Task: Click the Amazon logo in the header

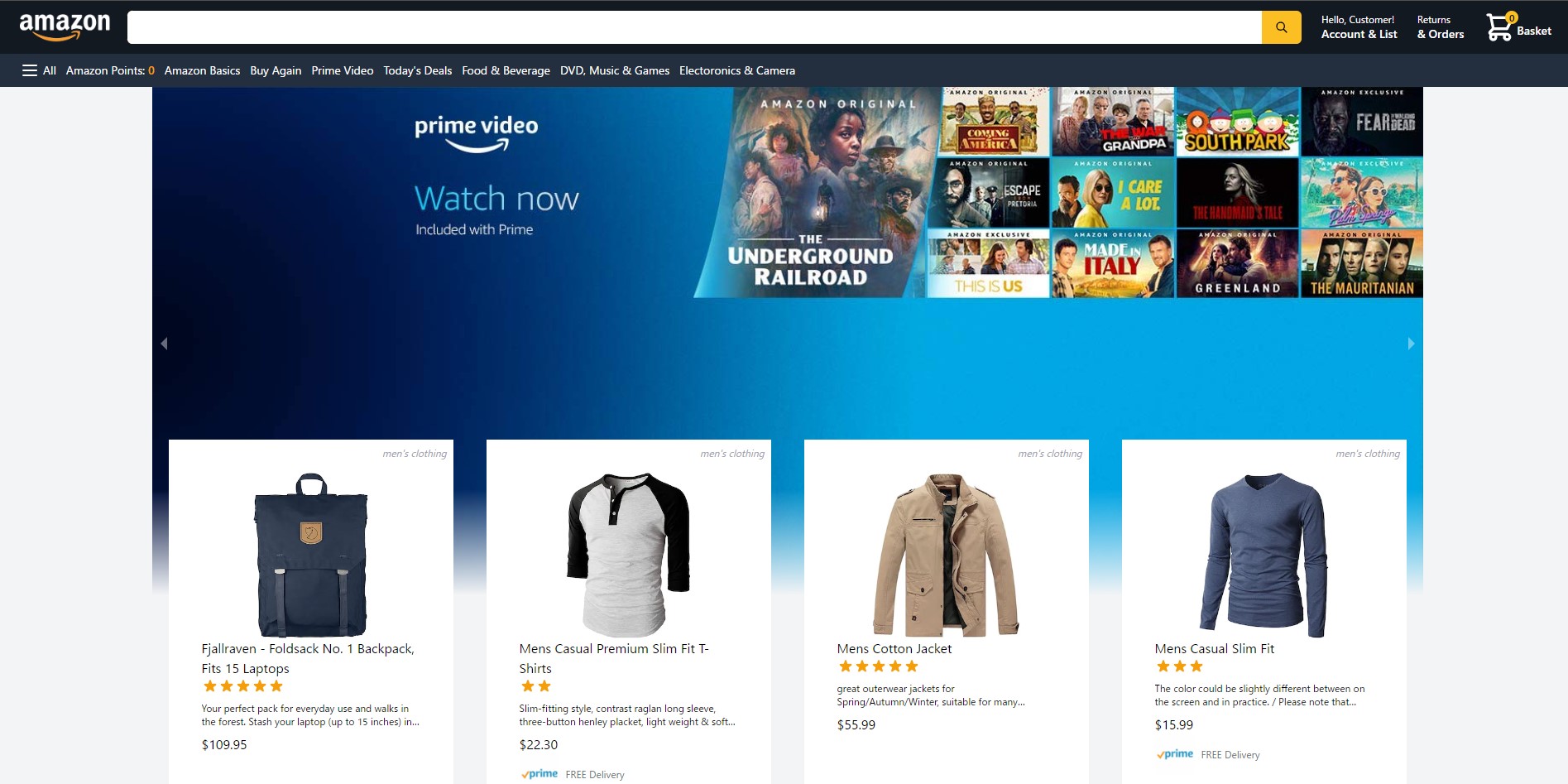Action: [x=65, y=26]
